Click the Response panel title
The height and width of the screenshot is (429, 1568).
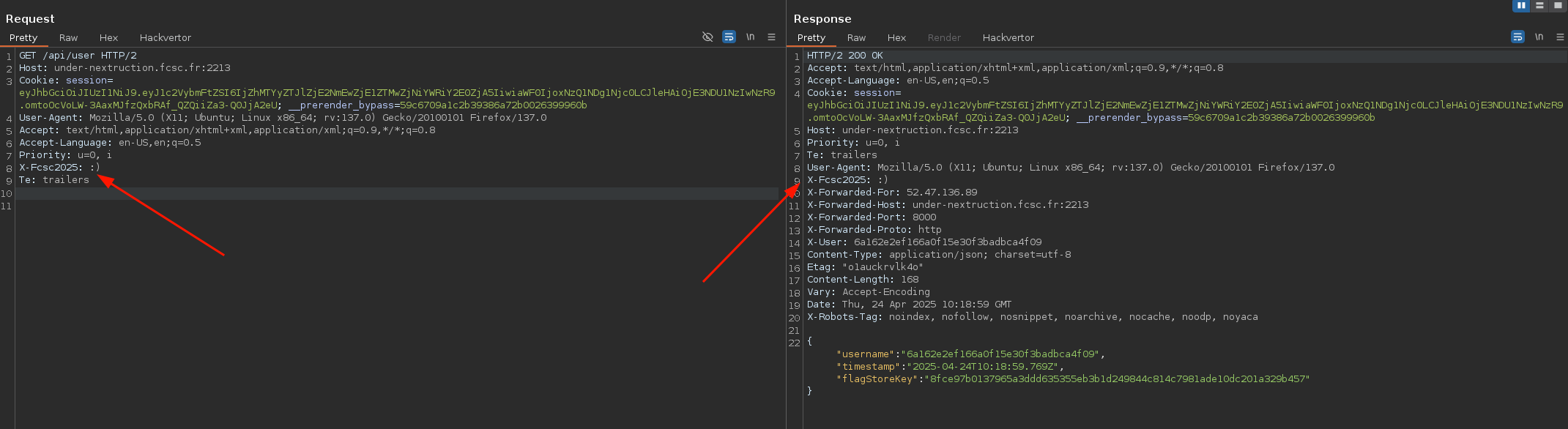[822, 19]
